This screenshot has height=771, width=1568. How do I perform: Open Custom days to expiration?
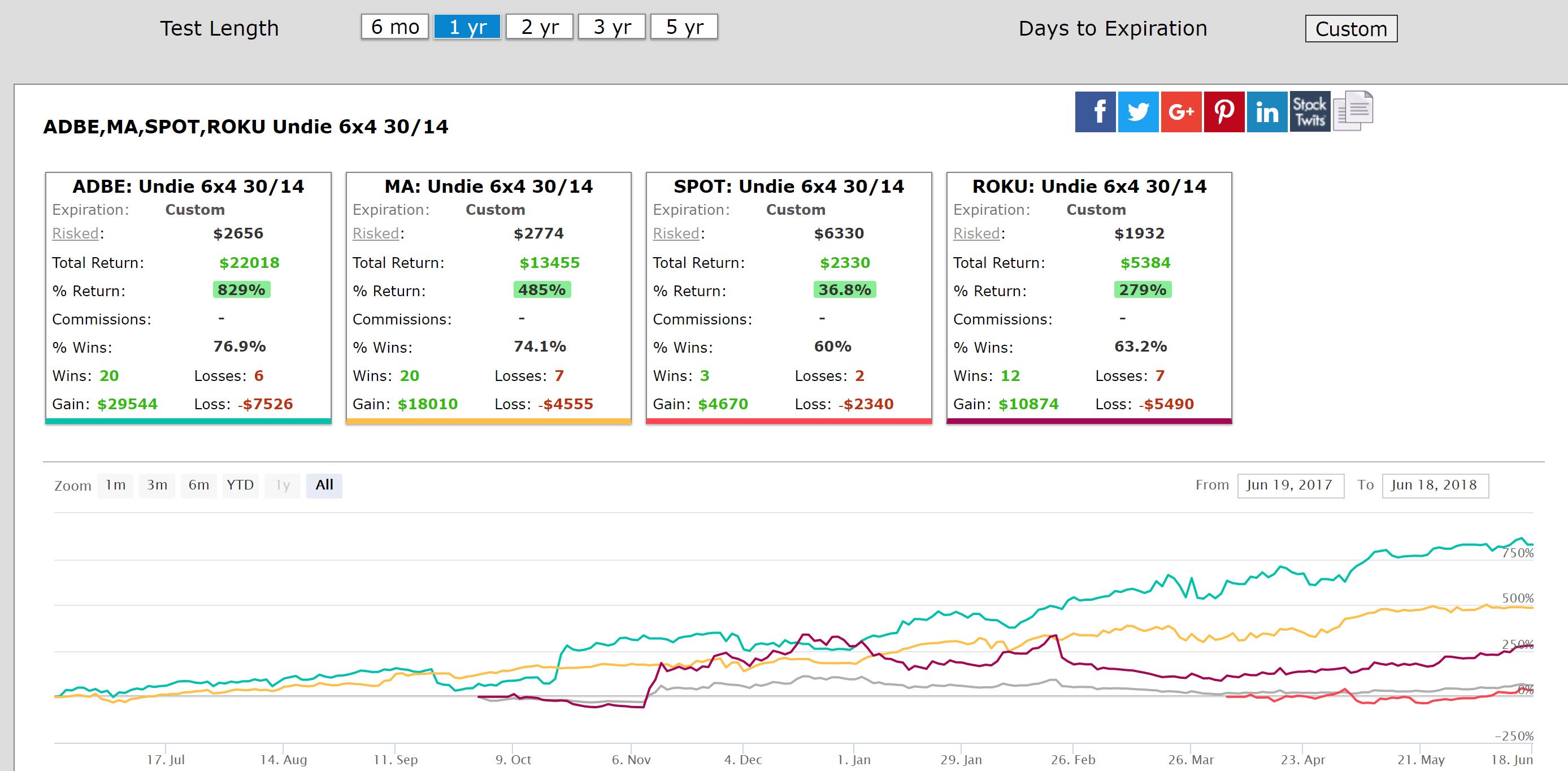click(1350, 29)
